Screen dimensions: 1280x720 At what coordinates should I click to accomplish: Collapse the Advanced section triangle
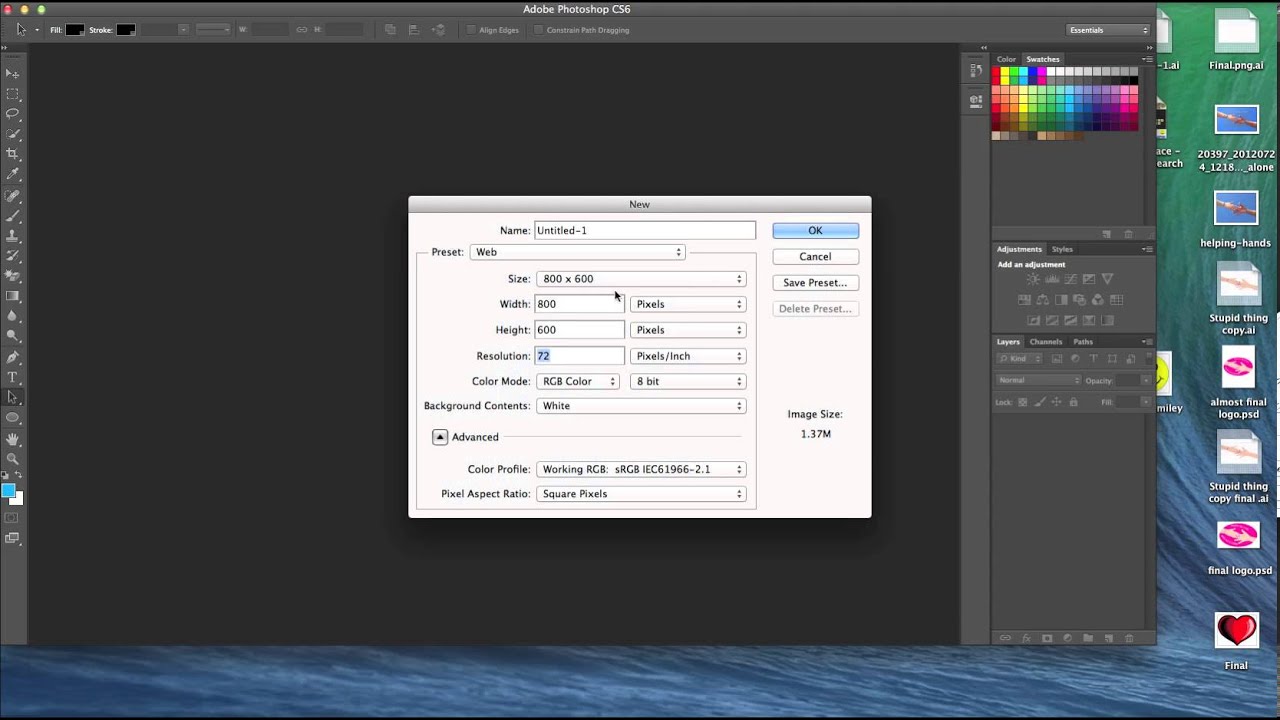pos(440,437)
